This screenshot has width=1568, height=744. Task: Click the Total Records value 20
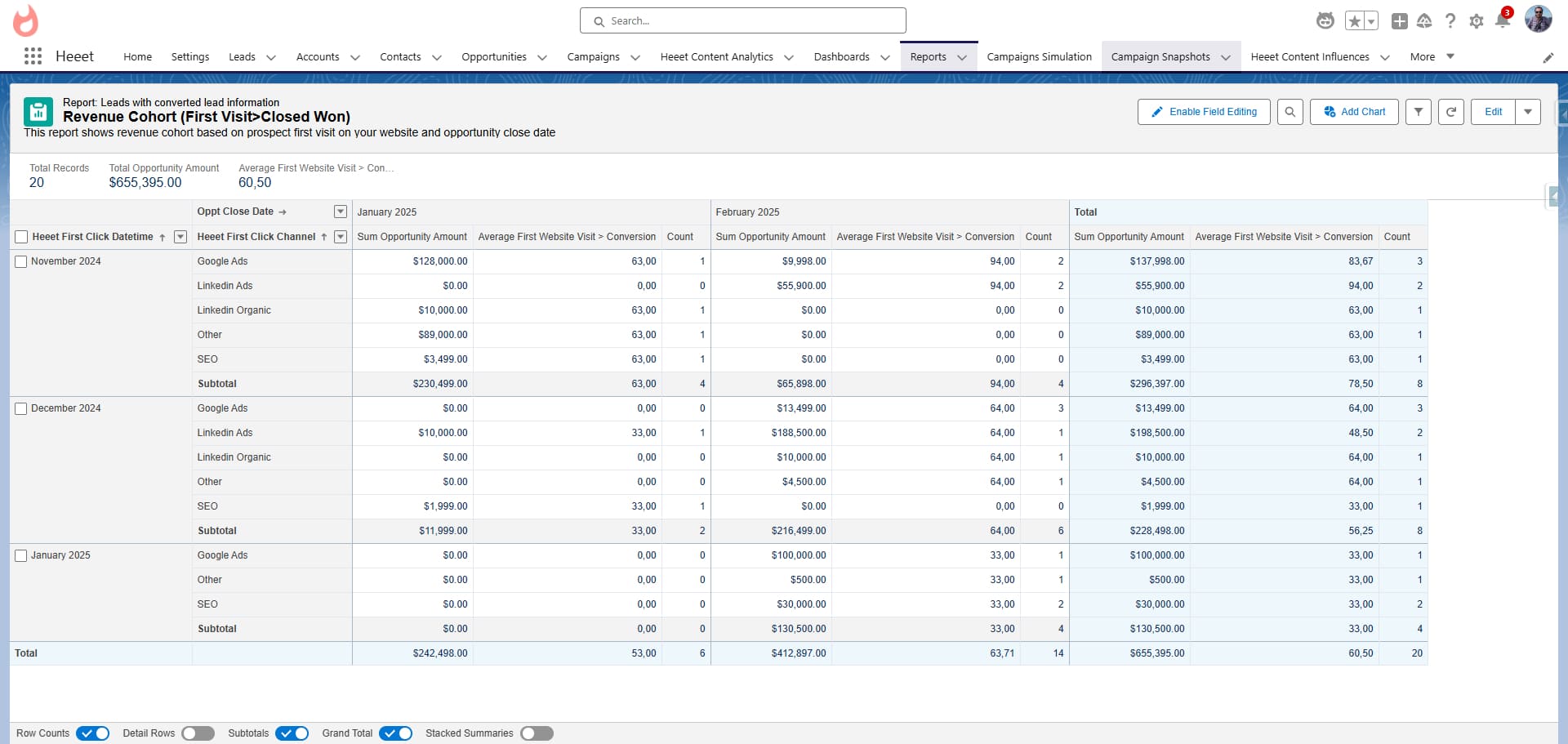pyautogui.click(x=37, y=183)
